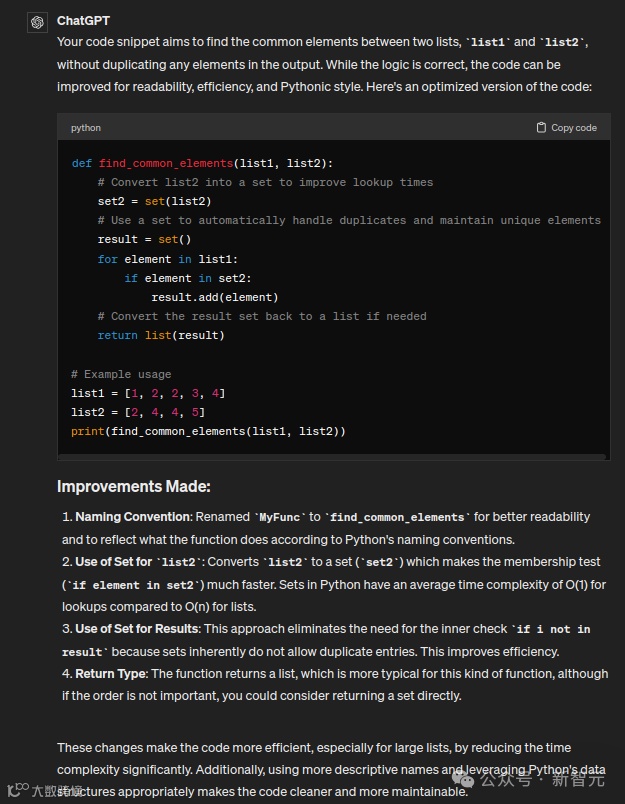Click the '# Convert the result set back' comment

[262, 316]
